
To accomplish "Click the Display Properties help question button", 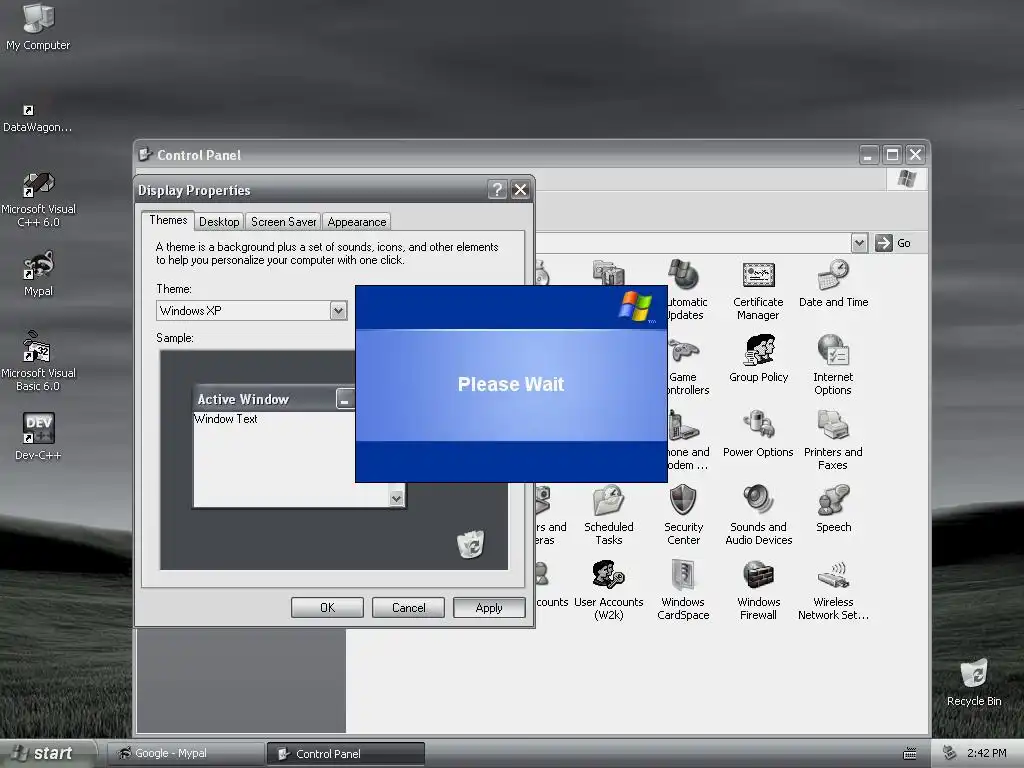I will coord(497,189).
